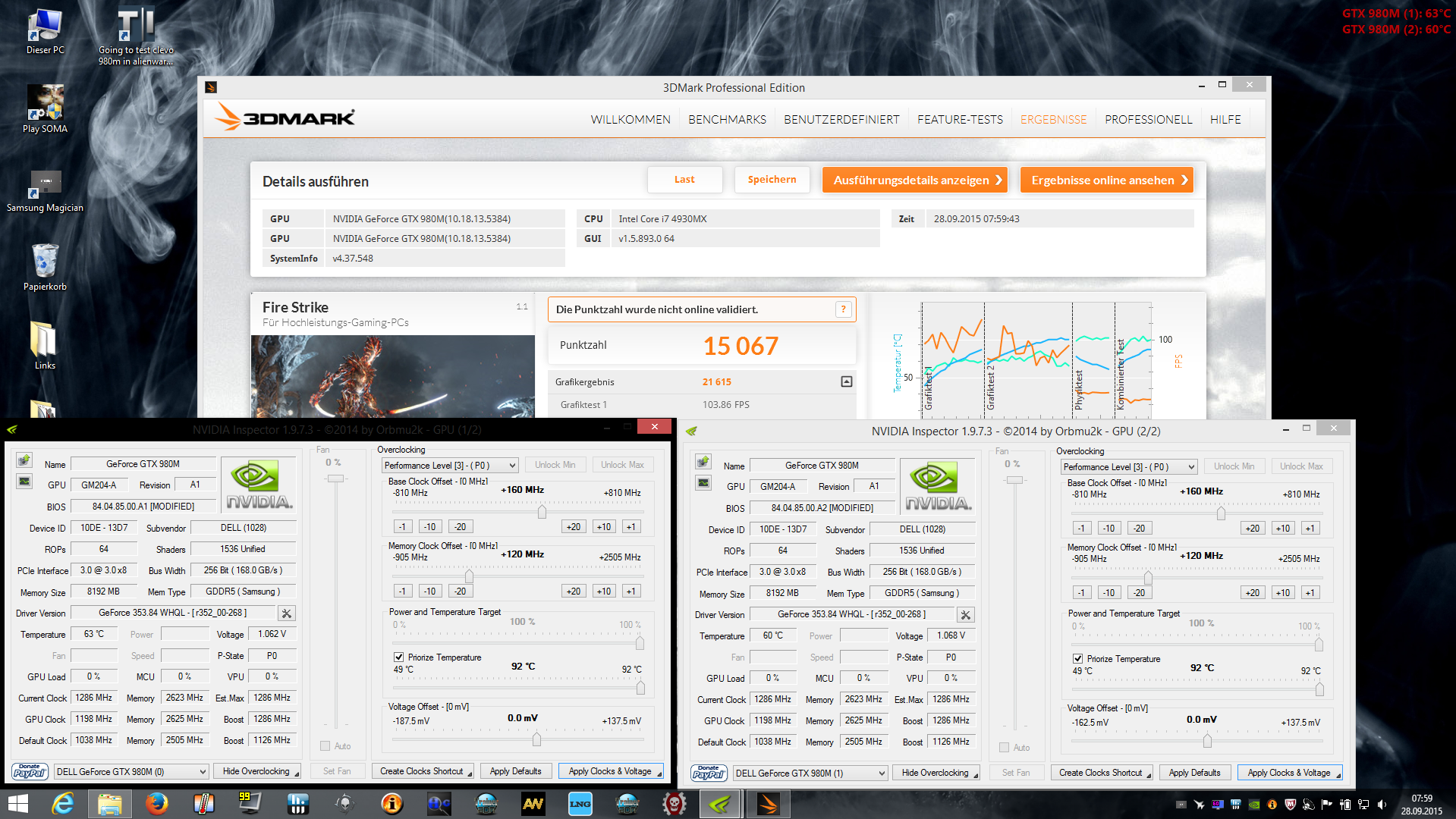Click -10 under Memory Clock Offset in GPU (2/2)
The width and height of the screenshot is (1456, 819).
click(1109, 592)
